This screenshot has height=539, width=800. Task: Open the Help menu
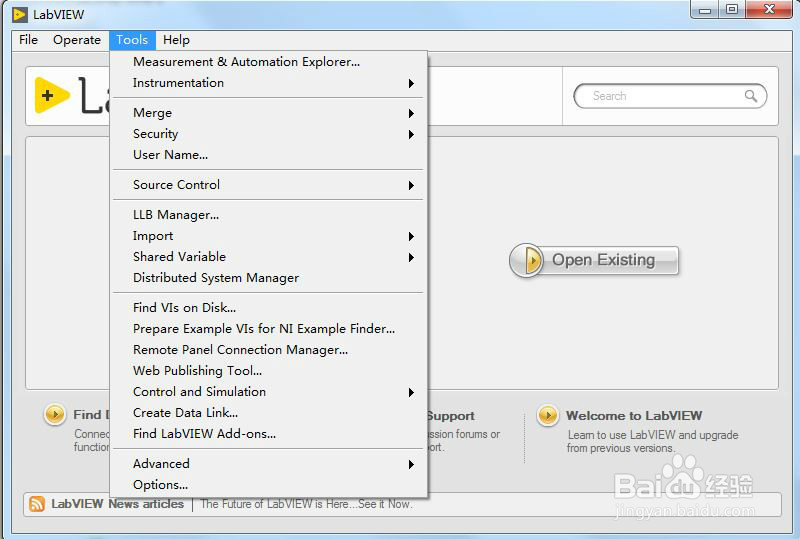[x=176, y=40]
